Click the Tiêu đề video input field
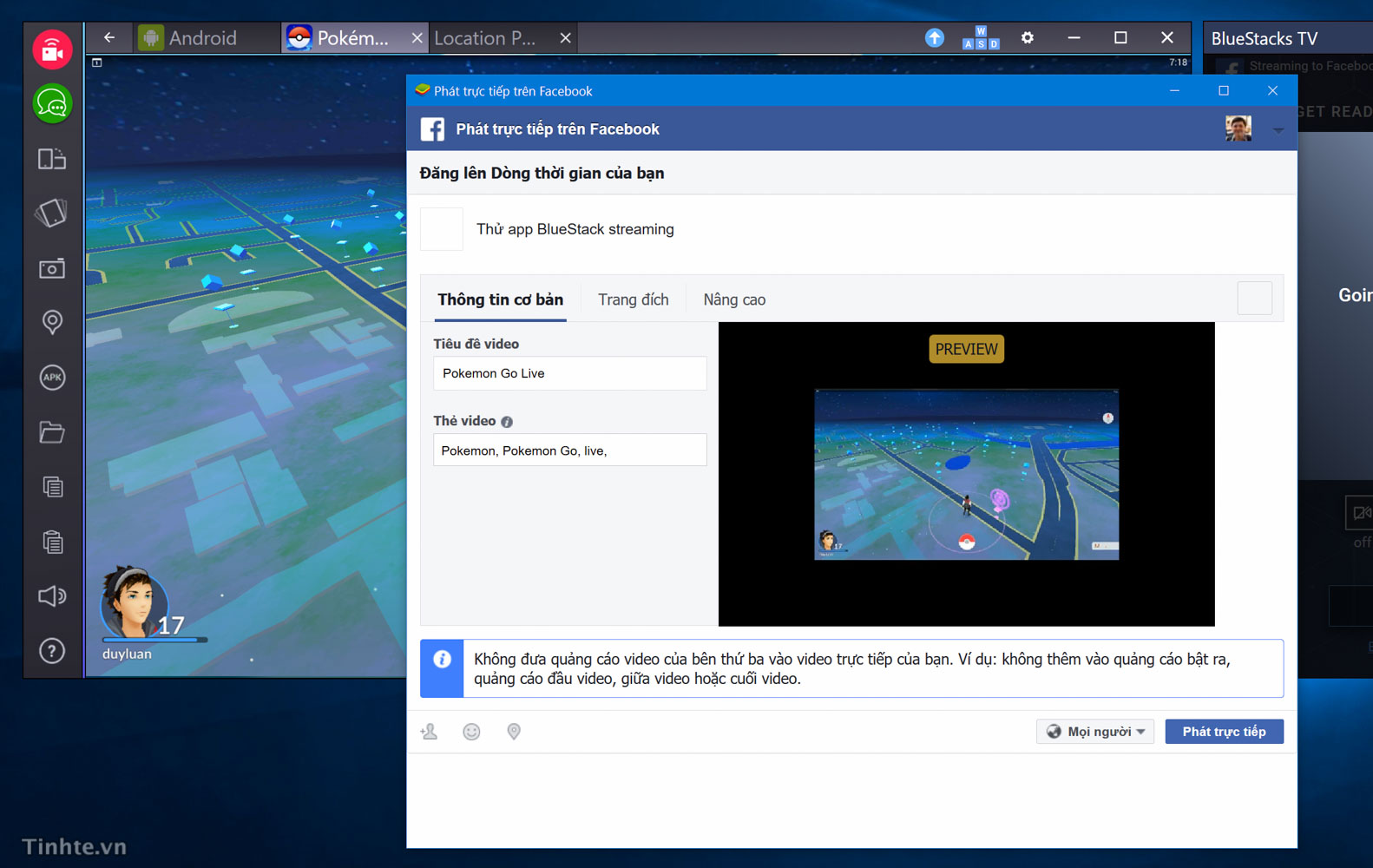Viewport: 1373px width, 868px height. (570, 373)
